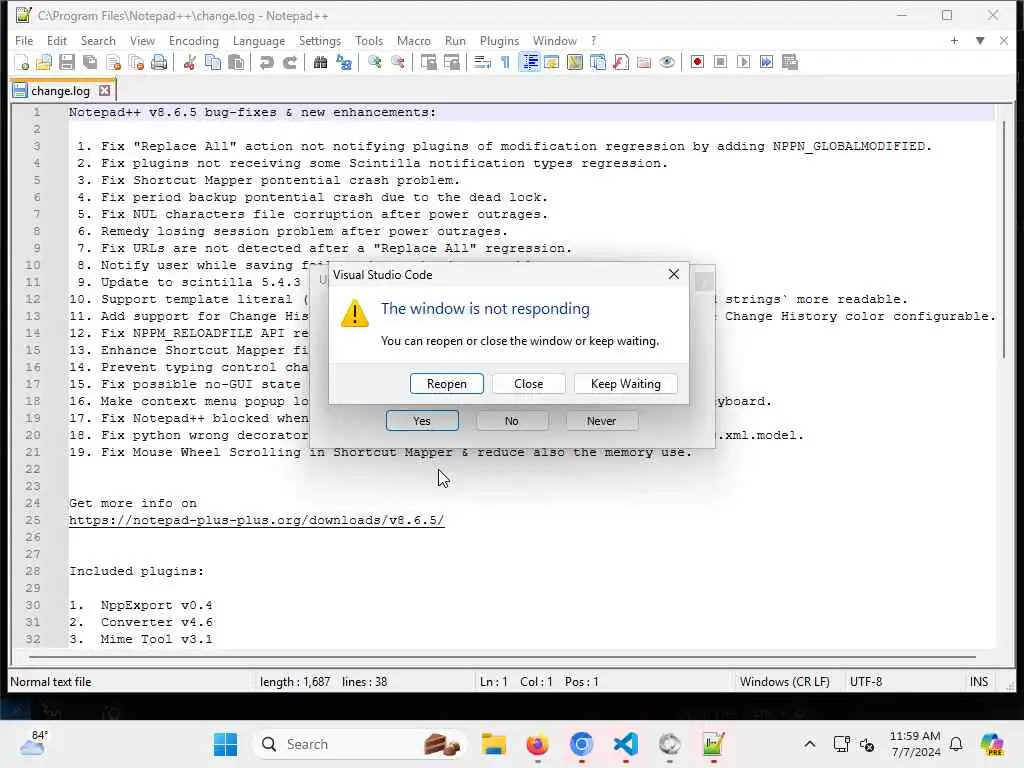The image size is (1024, 768).
Task: Click the horizontal scrollbar at editor bottom
Action: click(x=503, y=656)
